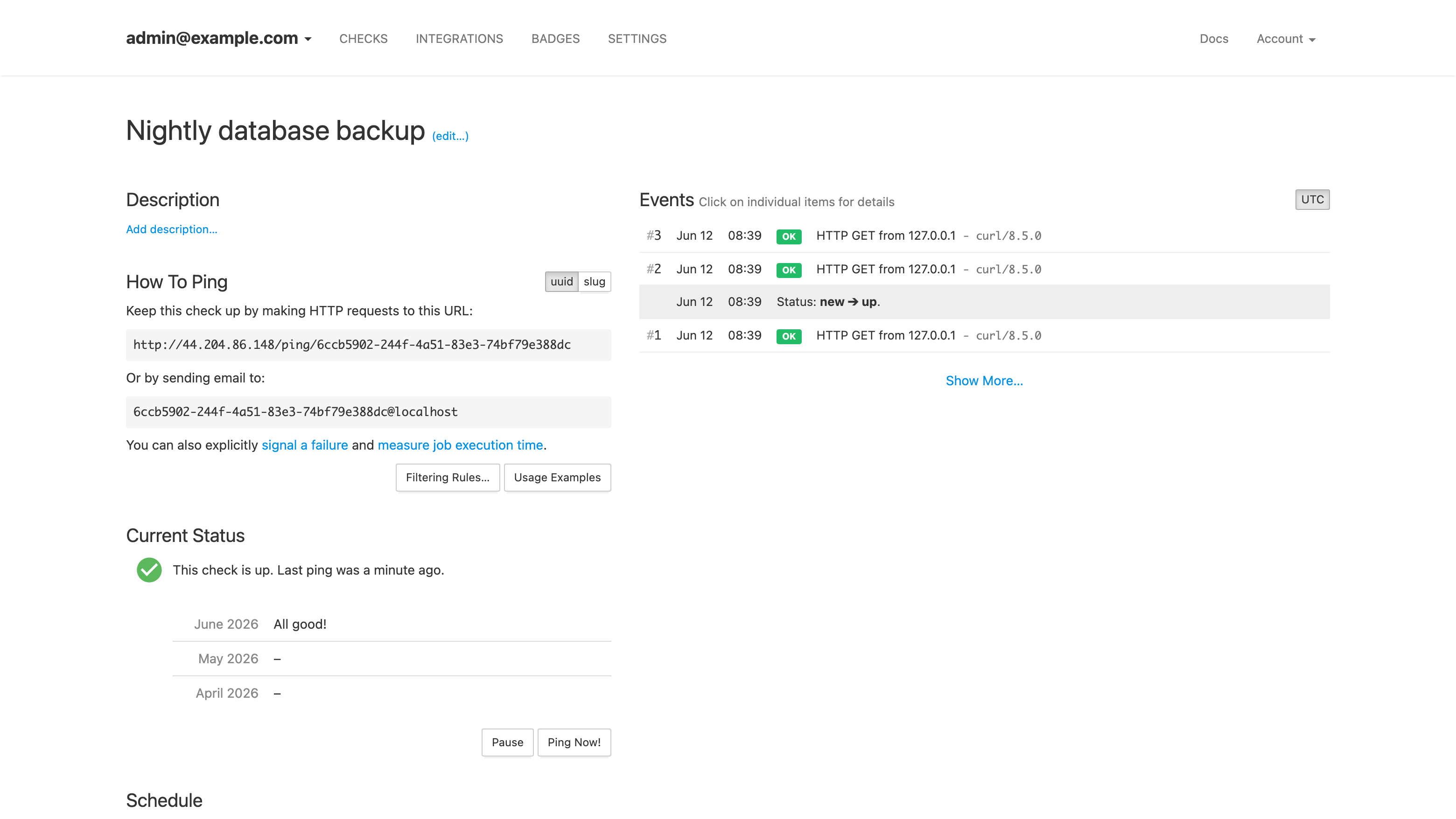
Task: Click the June 2026 All good! row
Action: point(392,624)
